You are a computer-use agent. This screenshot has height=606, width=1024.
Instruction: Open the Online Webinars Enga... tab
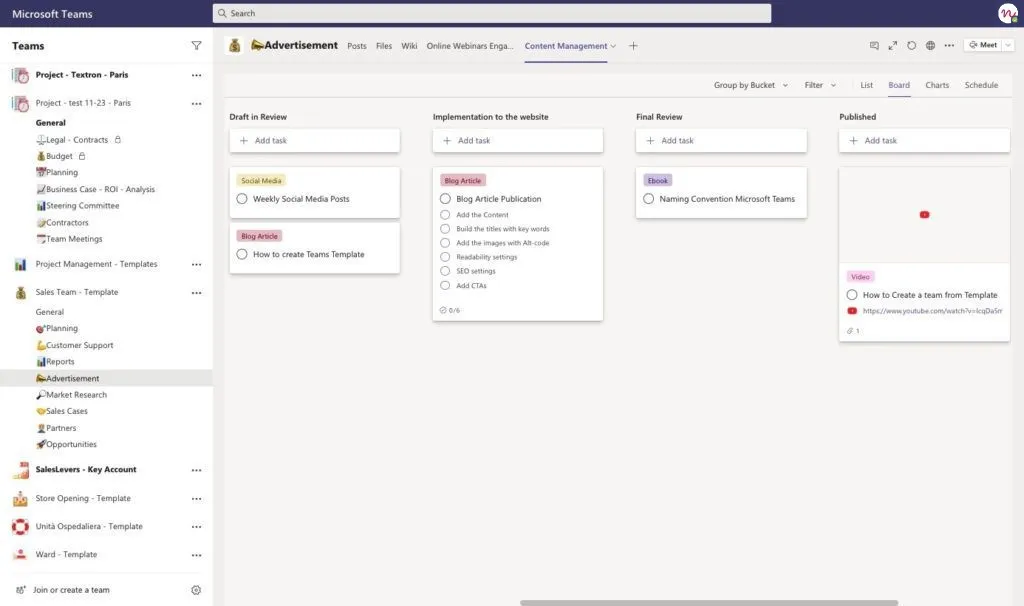pos(470,46)
